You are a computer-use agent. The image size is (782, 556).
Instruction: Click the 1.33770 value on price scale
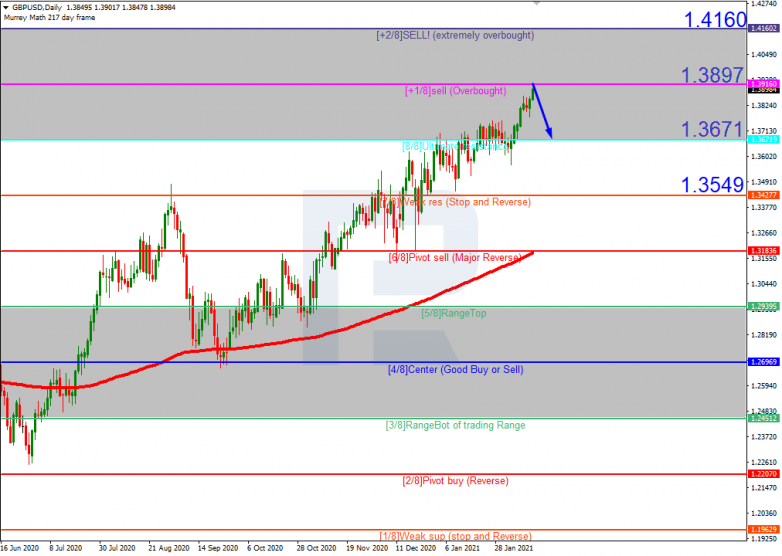[x=764, y=207]
